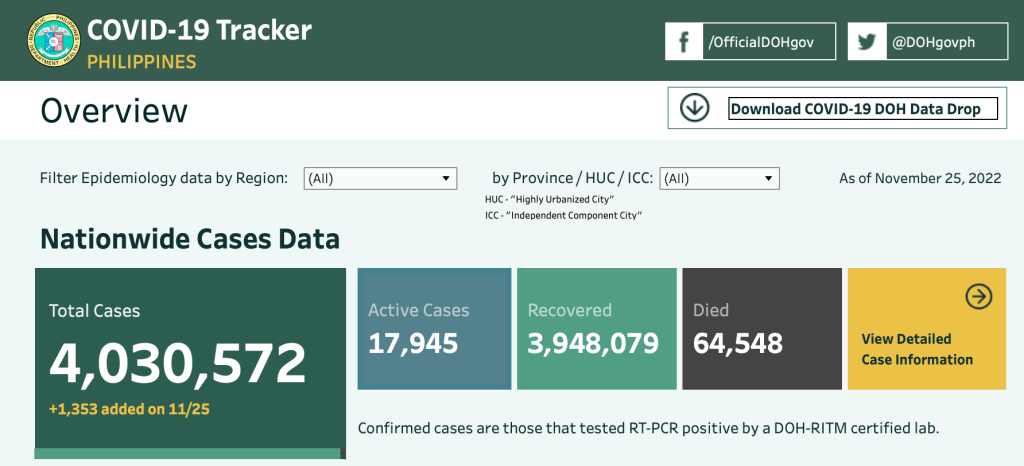Image resolution: width=1024 pixels, height=466 pixels.
Task: Click the COVID-19 Tracker title
Action: (199, 29)
